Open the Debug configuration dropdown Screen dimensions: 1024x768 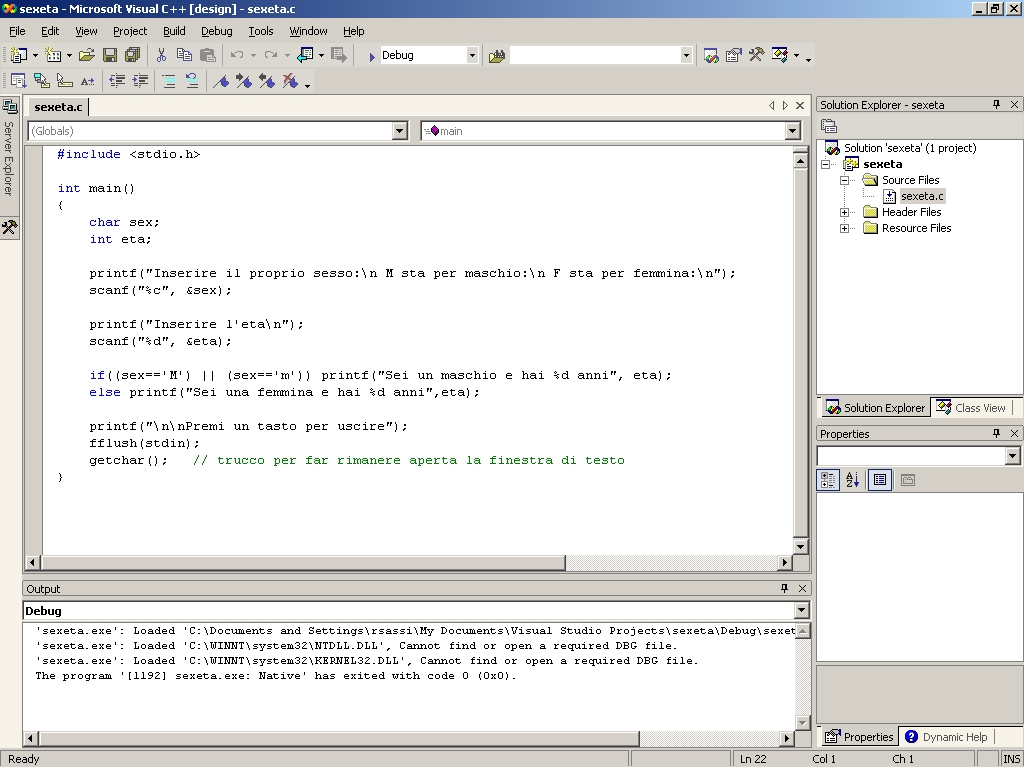pos(472,56)
